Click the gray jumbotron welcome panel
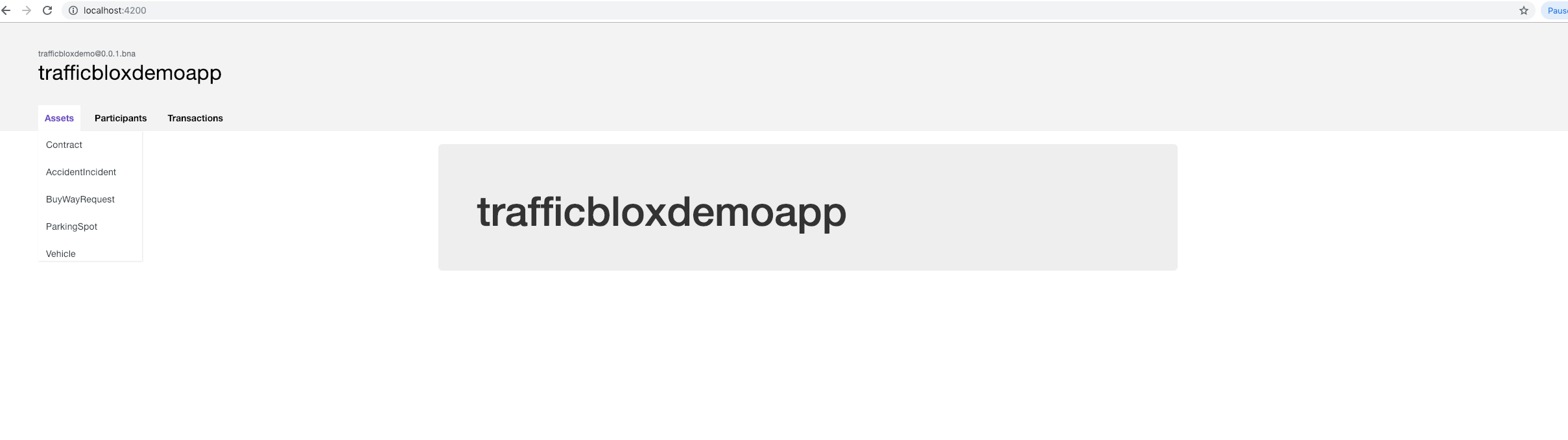The height and width of the screenshot is (440, 1568). click(x=808, y=207)
